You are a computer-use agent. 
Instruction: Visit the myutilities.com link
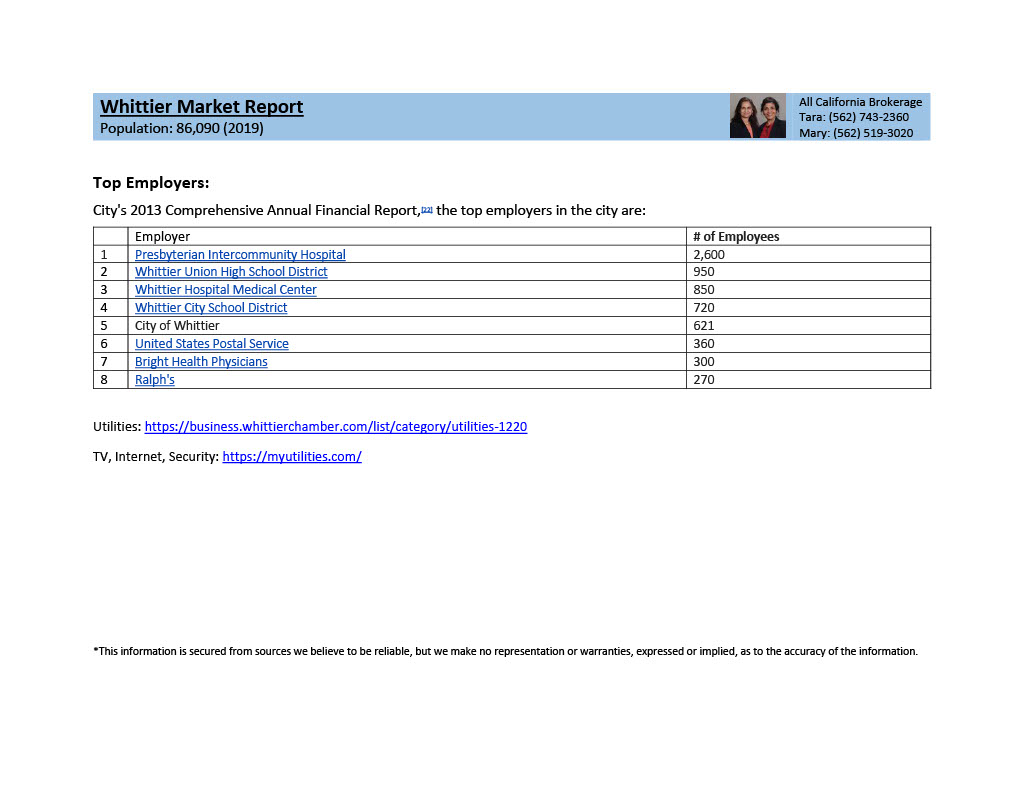pos(292,456)
